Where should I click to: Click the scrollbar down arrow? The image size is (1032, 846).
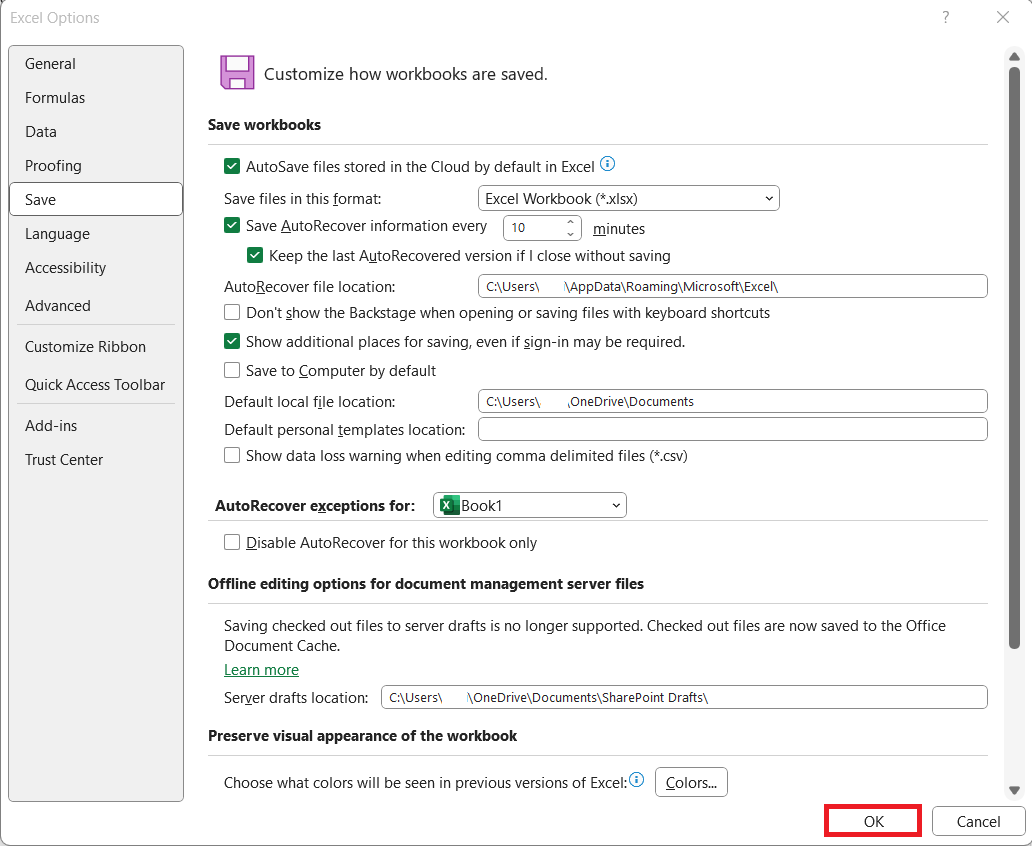pyautogui.click(x=1014, y=790)
